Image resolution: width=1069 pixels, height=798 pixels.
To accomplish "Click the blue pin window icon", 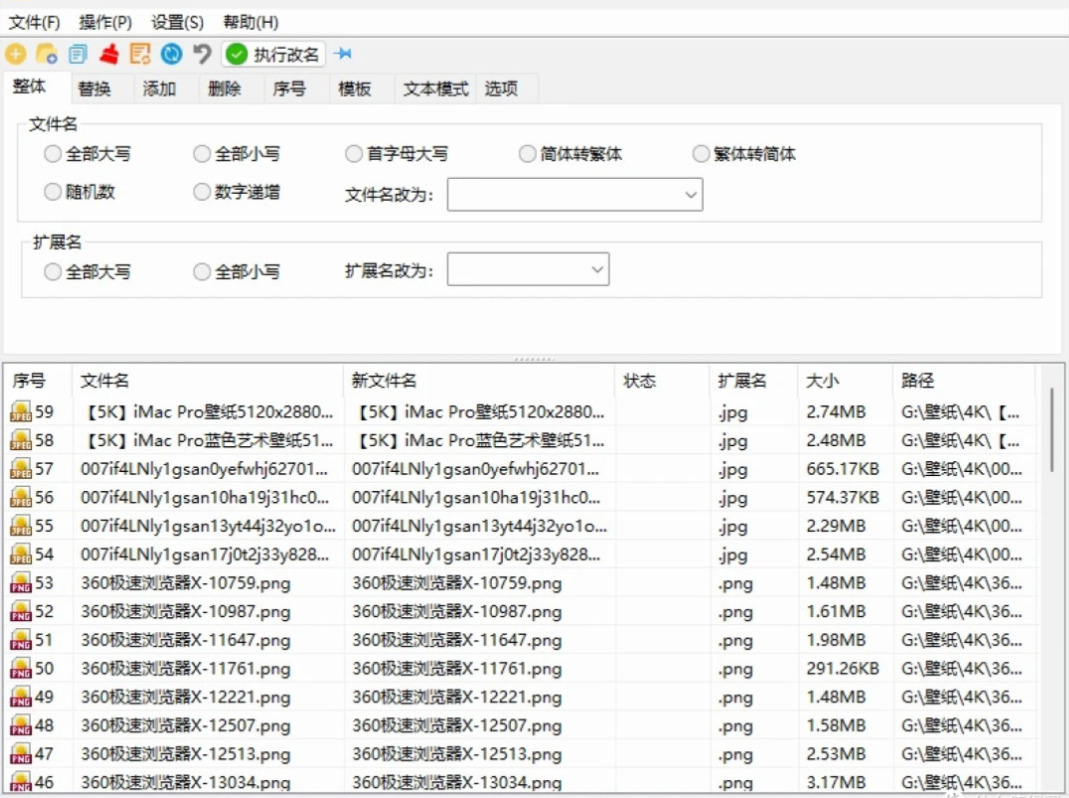I will point(344,54).
